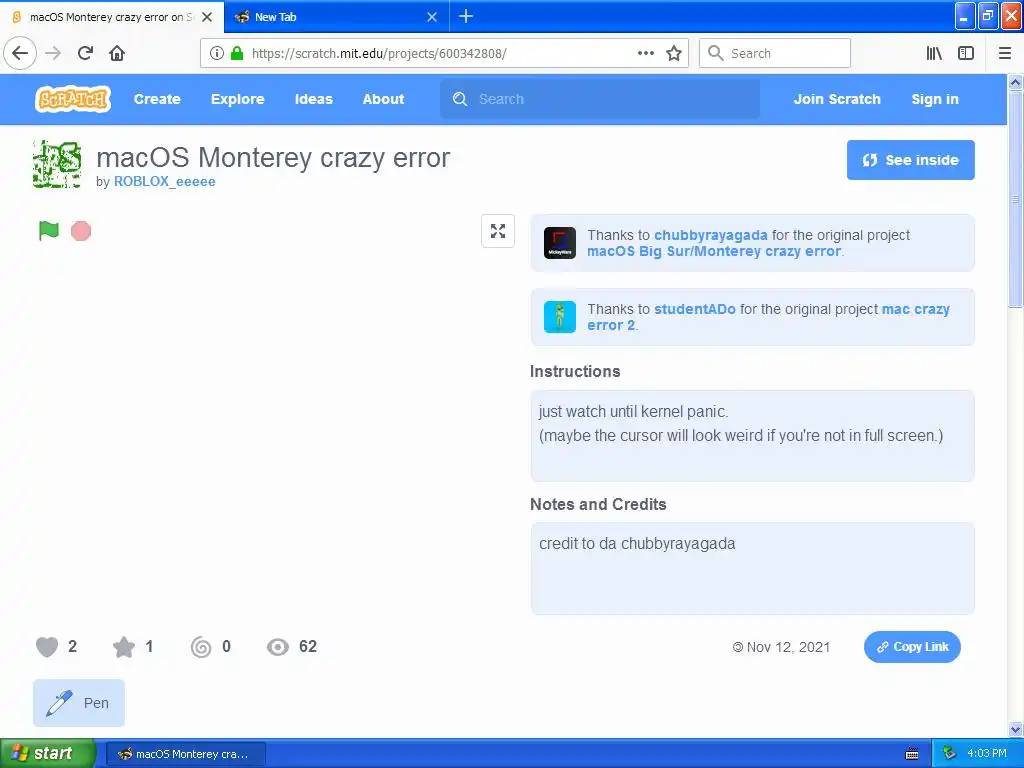Open the project author's avatar thumbnail
1024x768 pixels.
[x=57, y=164]
